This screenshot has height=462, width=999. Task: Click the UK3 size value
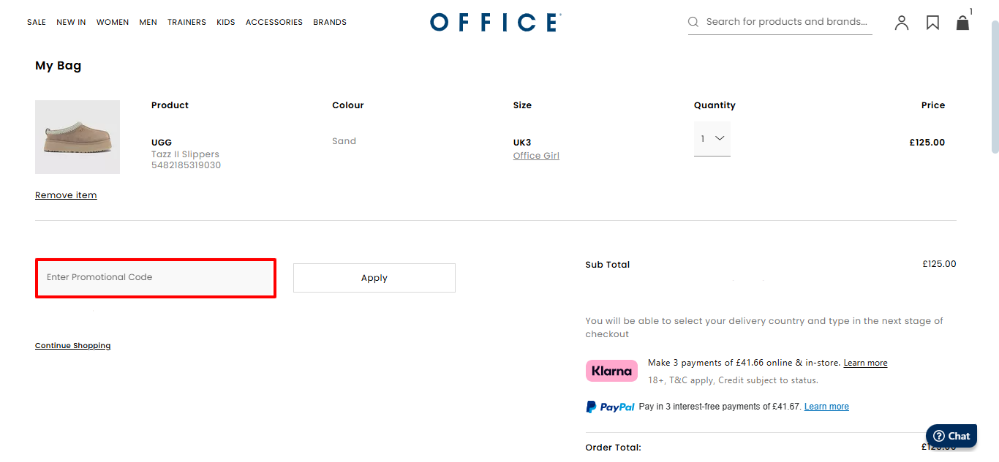(x=522, y=143)
